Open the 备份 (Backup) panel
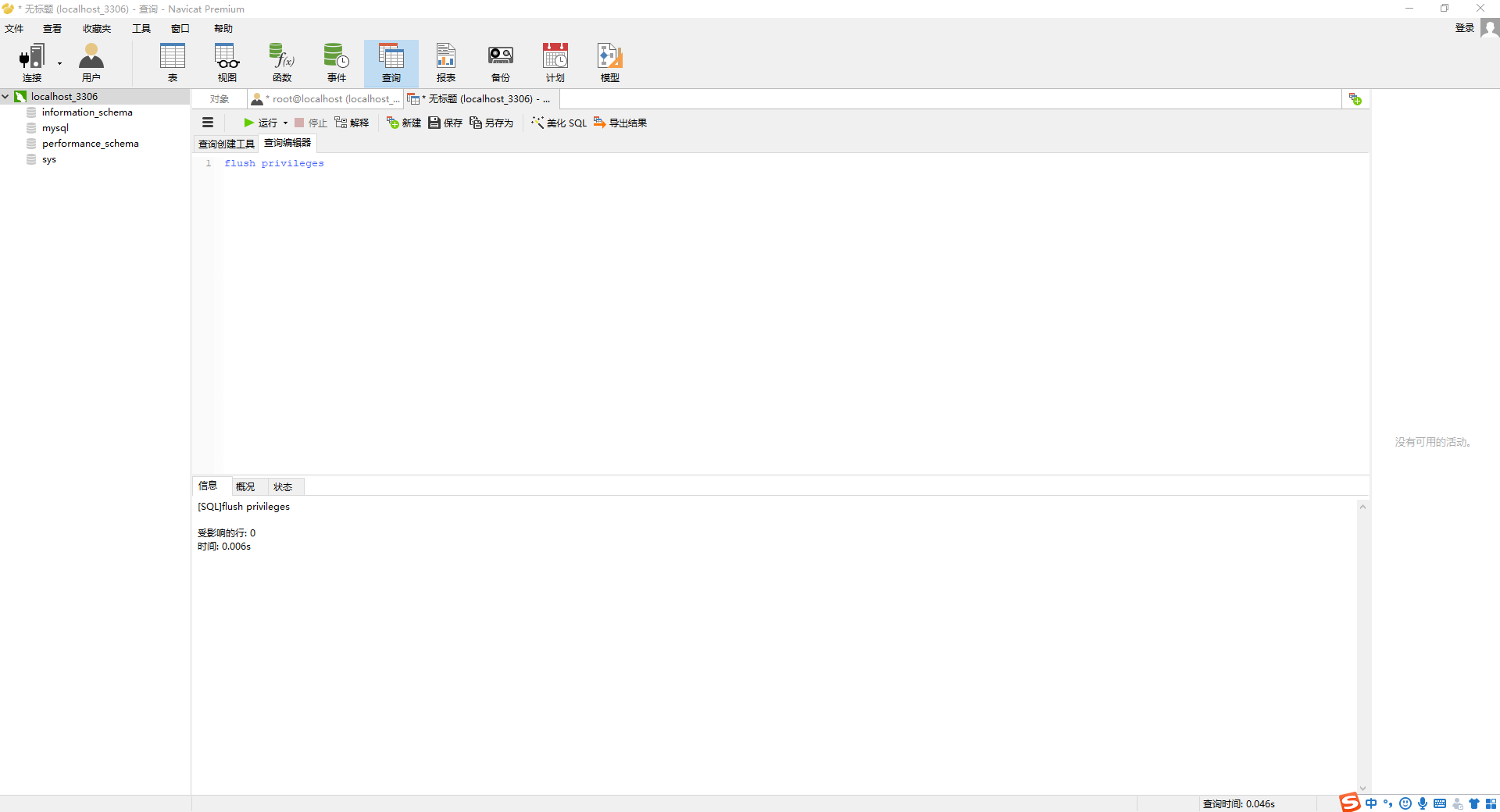1500x812 pixels. 501,62
